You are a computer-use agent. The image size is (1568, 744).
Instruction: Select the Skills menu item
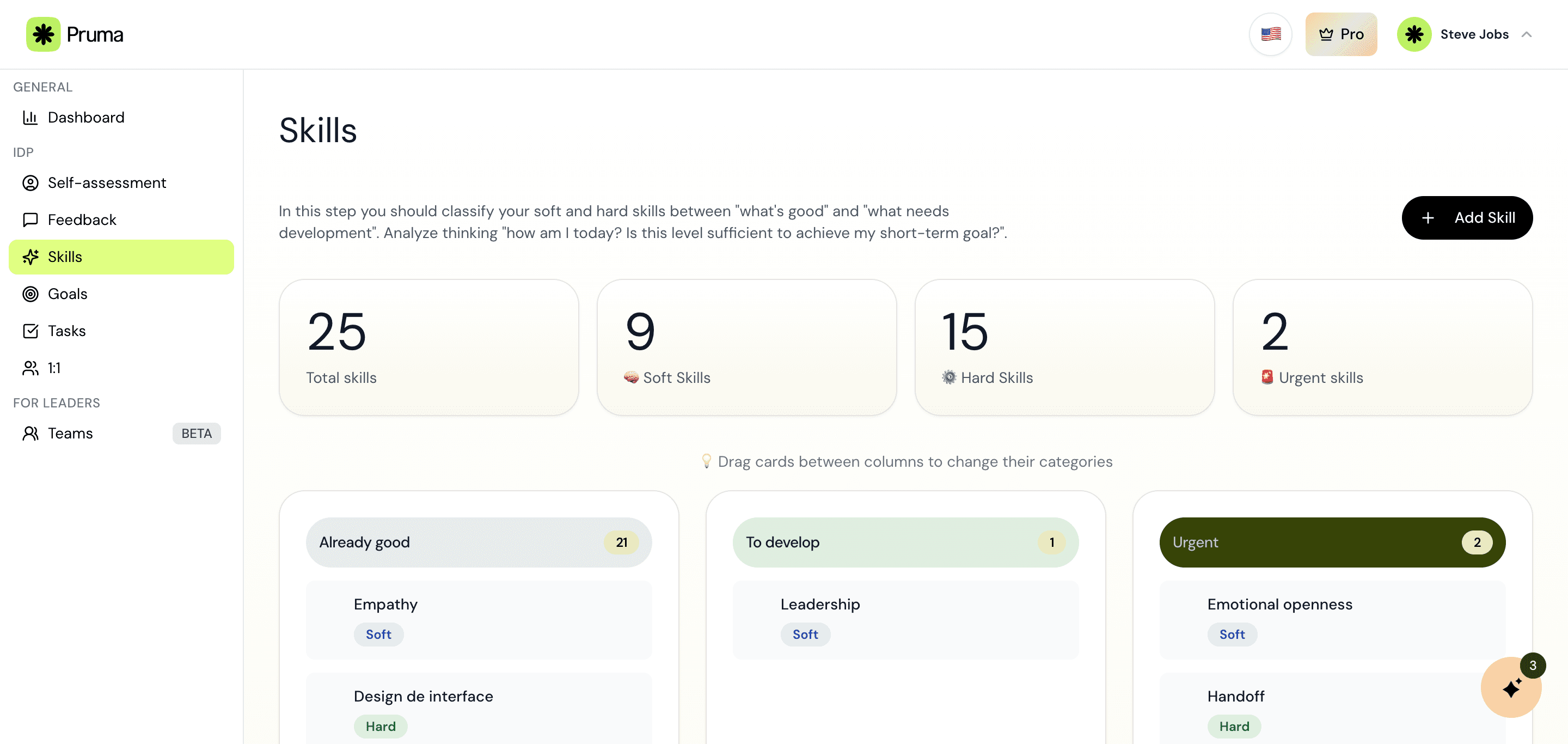[x=121, y=257]
